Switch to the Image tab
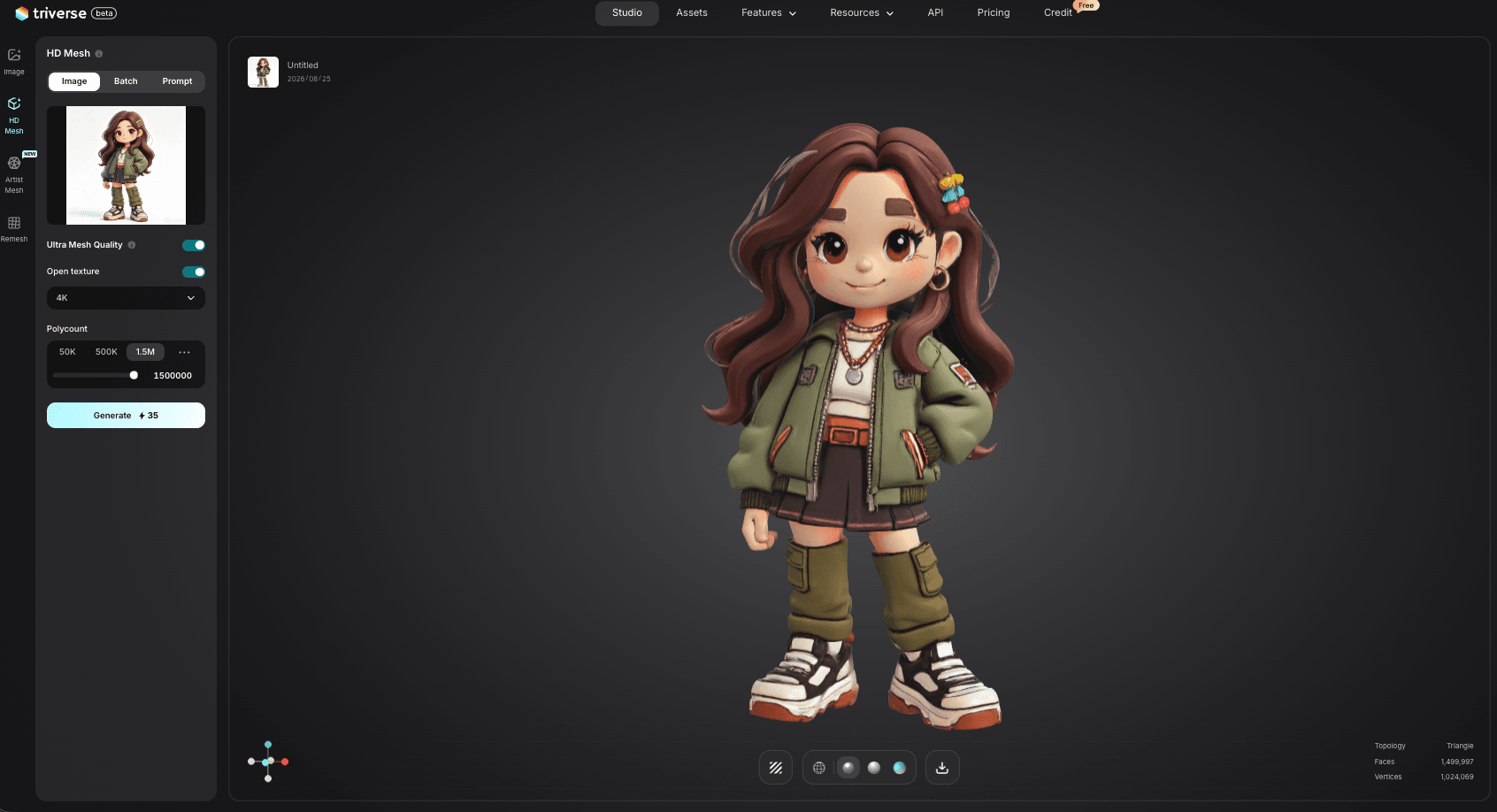Image resolution: width=1497 pixels, height=812 pixels. point(74,81)
